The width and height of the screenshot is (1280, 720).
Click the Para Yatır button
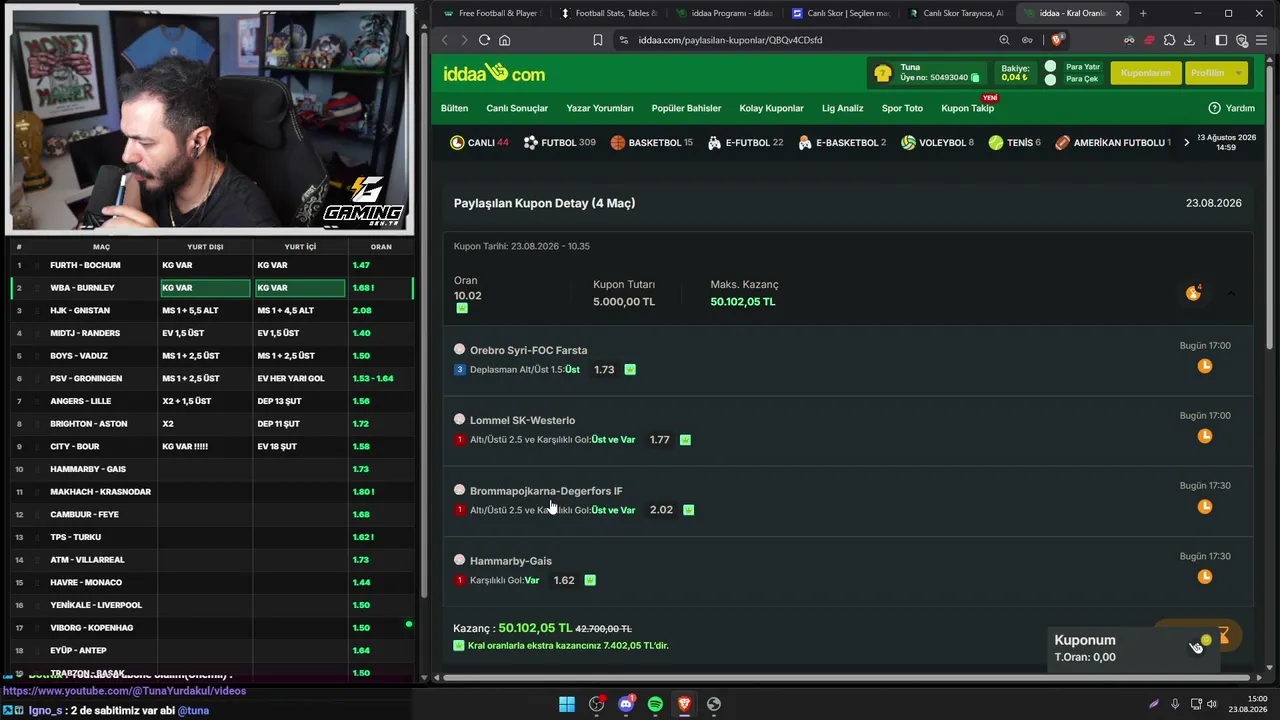(1083, 67)
